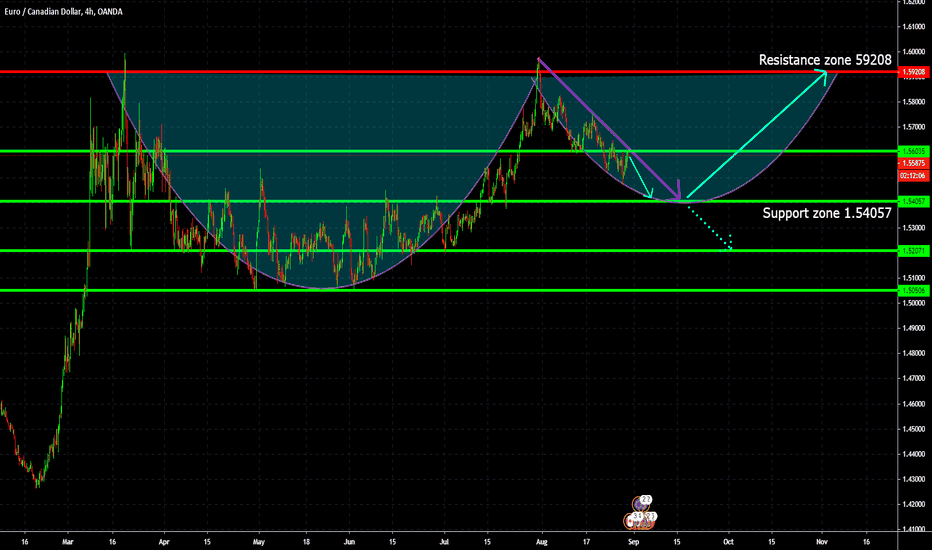Select the red horizontal resistance line

coord(449,72)
